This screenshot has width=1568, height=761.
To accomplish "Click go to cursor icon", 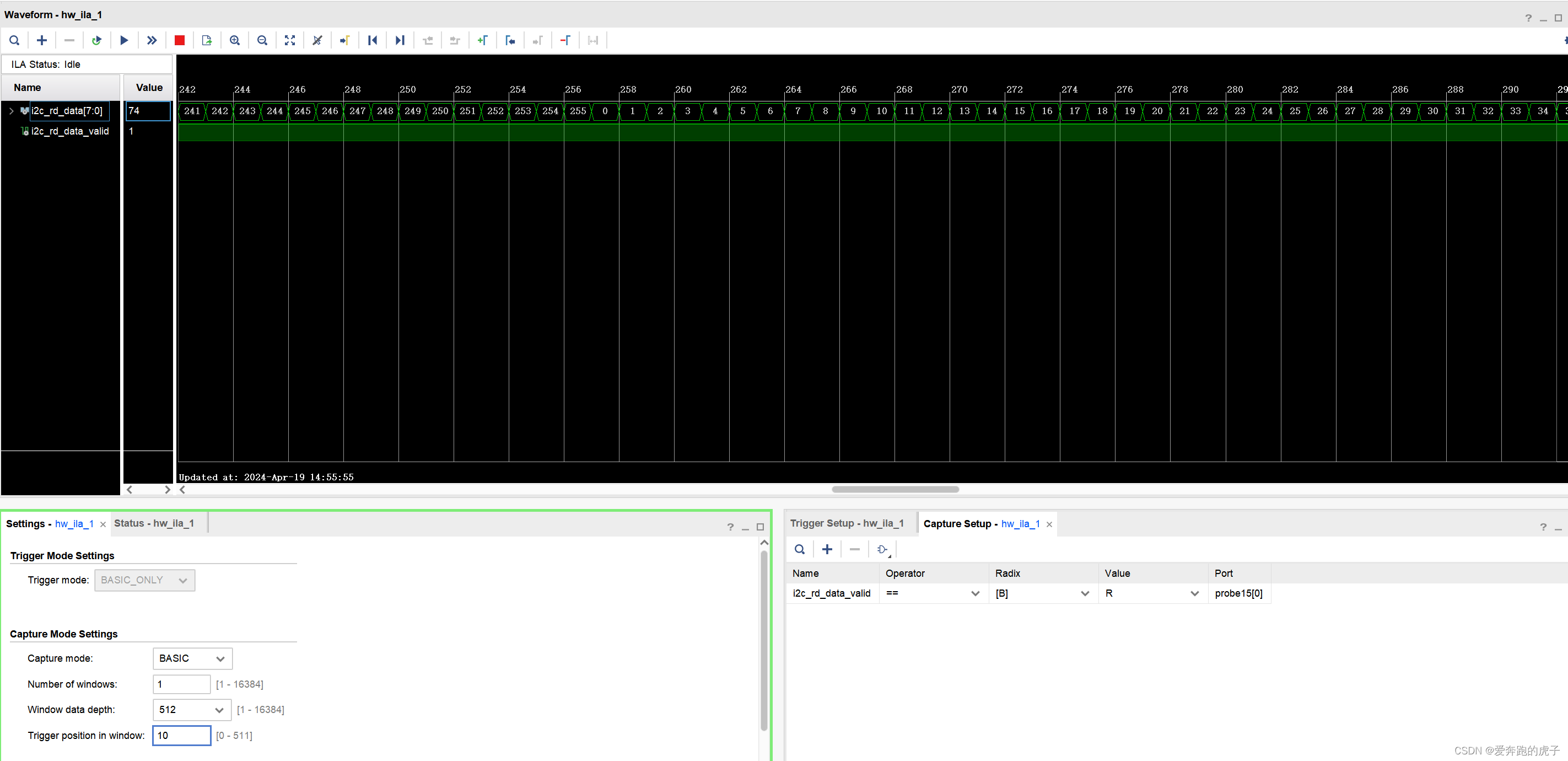I will click(344, 40).
